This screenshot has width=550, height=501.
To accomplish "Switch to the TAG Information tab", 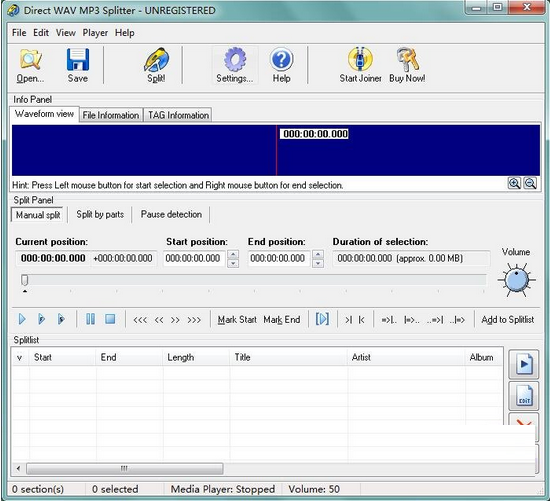I will pos(178,115).
